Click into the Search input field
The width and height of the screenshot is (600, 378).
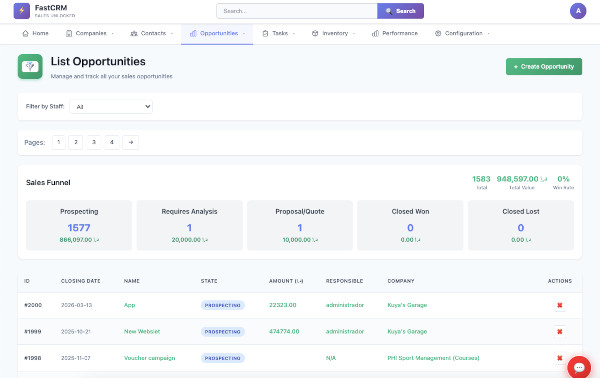click(297, 11)
